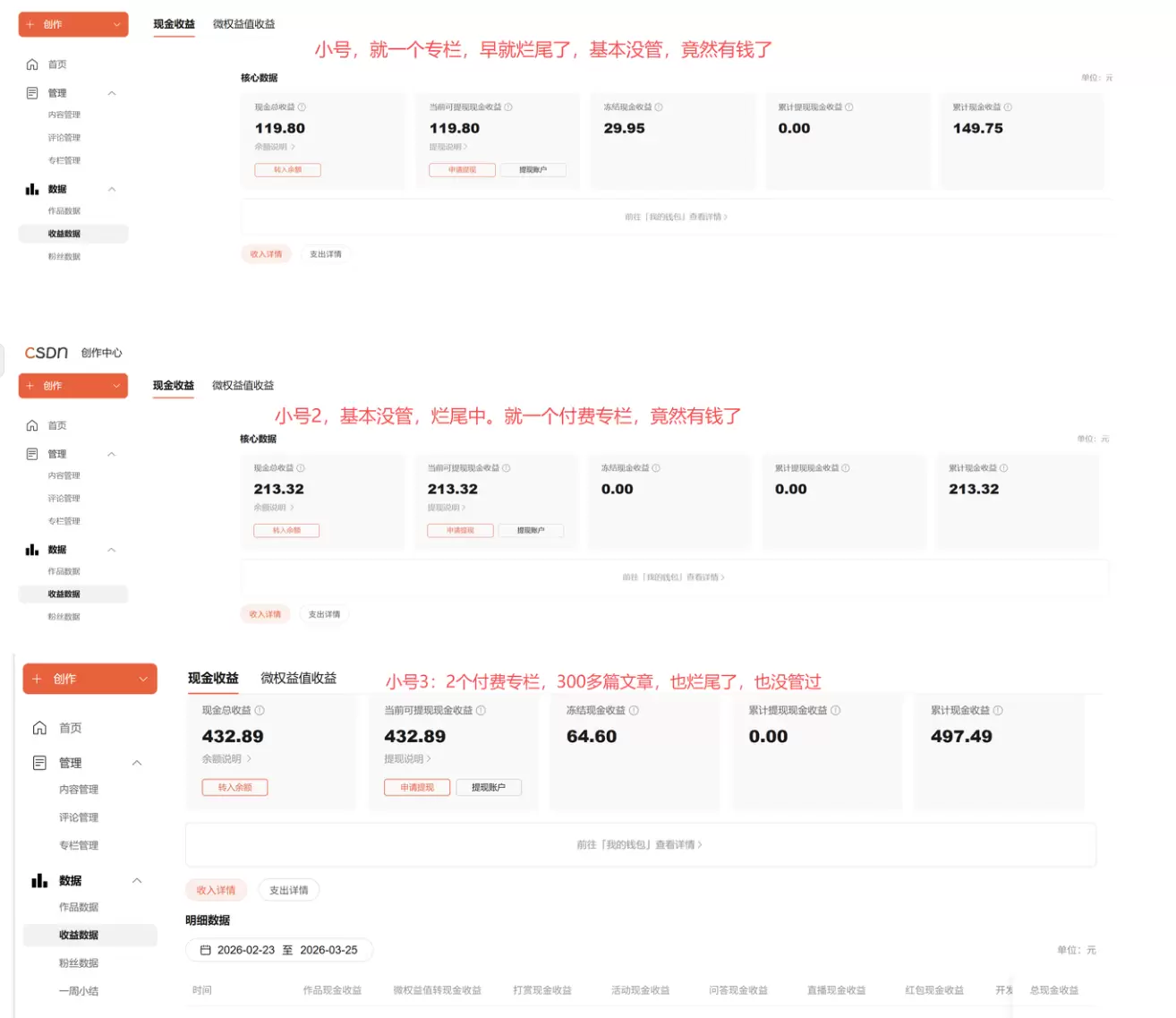The height and width of the screenshot is (1018, 1176).
Task: Follow the 前往我的钱包 link above the 明细数据 section
Action: tap(639, 844)
